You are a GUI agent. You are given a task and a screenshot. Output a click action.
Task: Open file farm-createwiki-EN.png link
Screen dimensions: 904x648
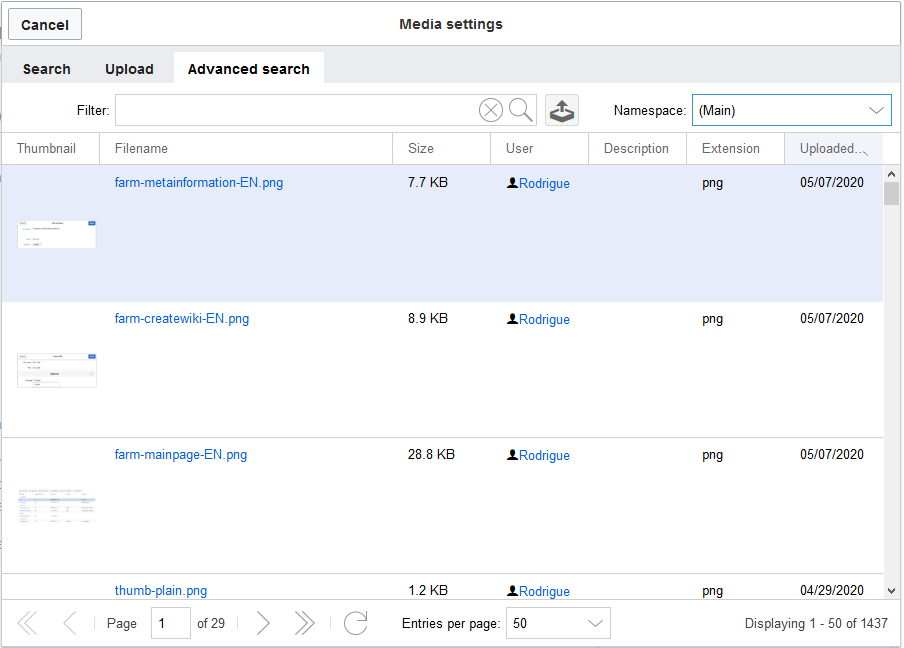point(182,319)
